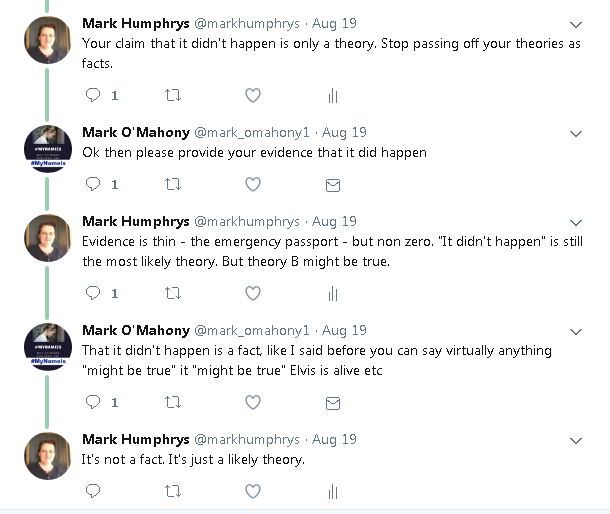Like the 'provide your evidence' tweet
This screenshot has height=514, width=610.
[253, 185]
